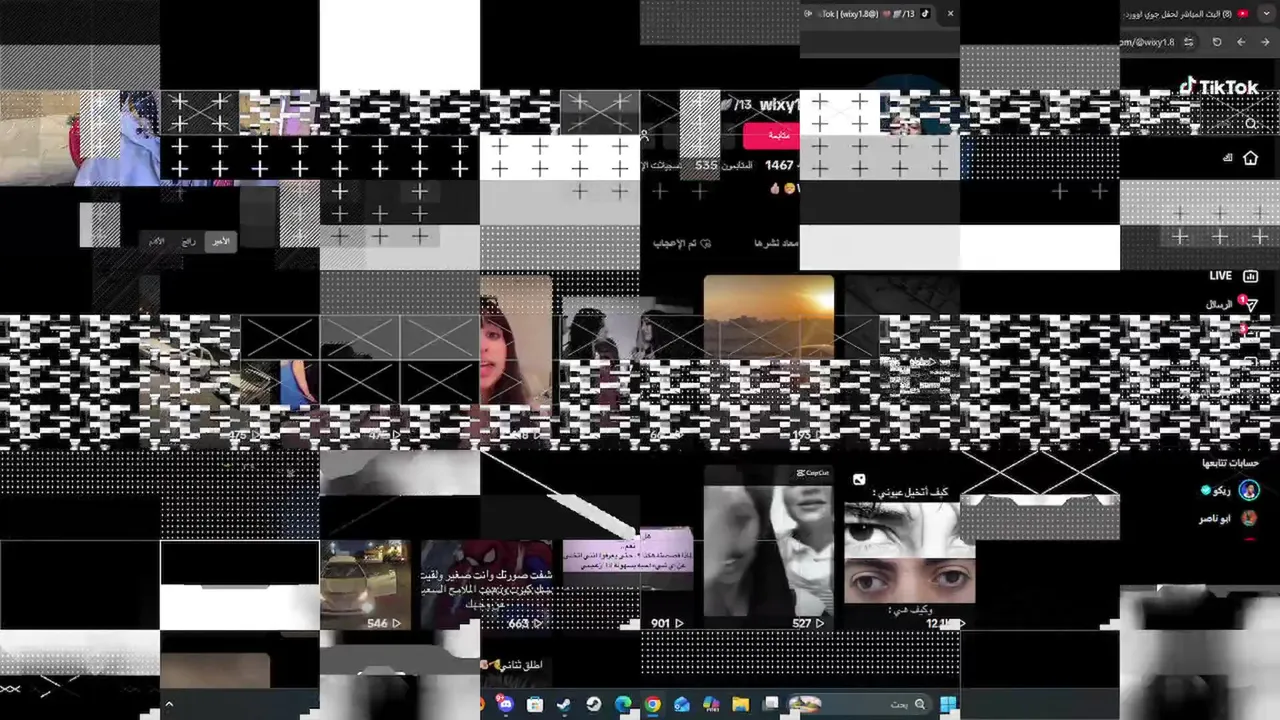This screenshot has width=1280, height=720.
Task: Show hidden tray icons chevron
Action: [x=169, y=705]
